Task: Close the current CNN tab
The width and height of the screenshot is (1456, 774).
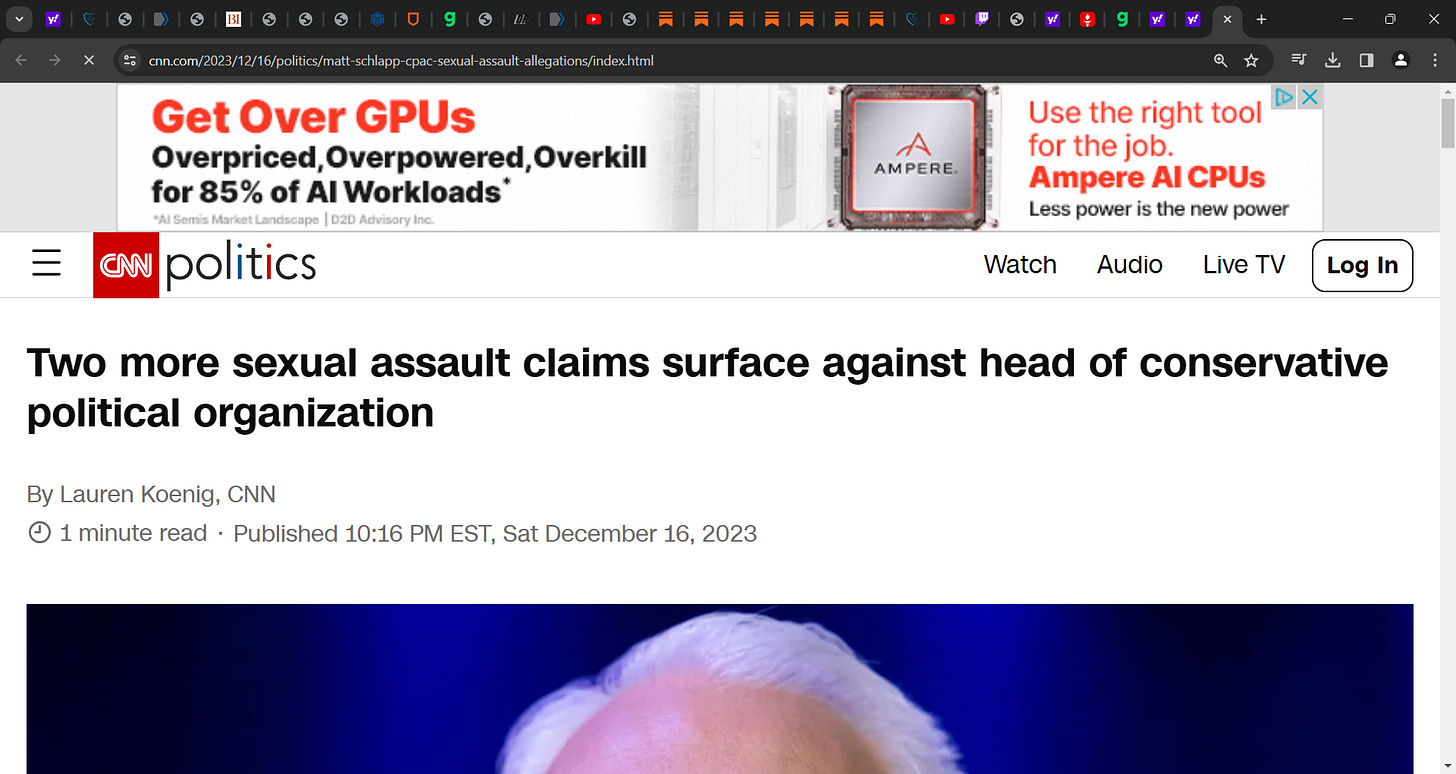Action: [1227, 19]
